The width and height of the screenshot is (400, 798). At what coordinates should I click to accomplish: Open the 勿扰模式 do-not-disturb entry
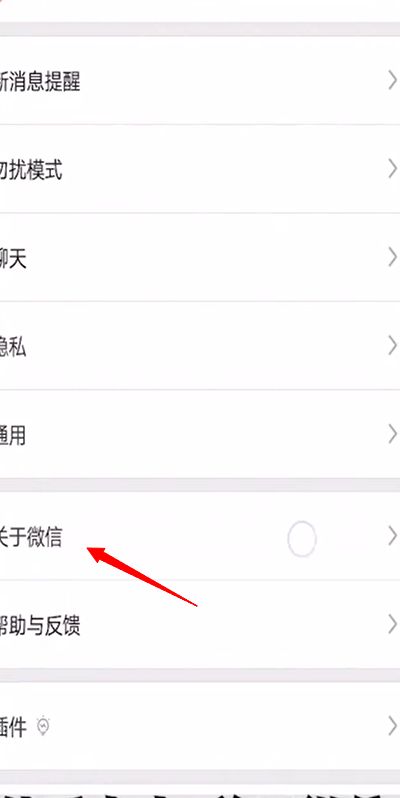pos(200,169)
